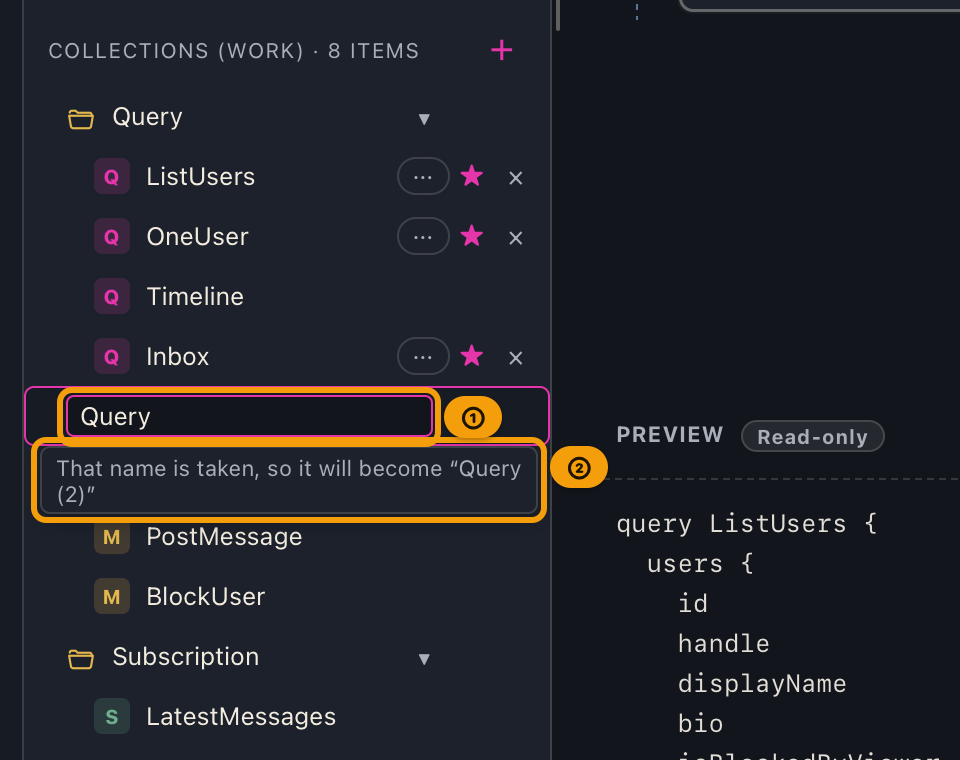
Task: Click the 'bio' field in preview
Action: (700, 724)
